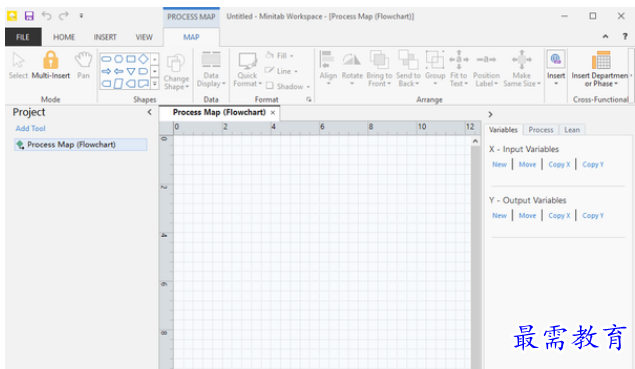Open the Format group dialog launcher
The width and height of the screenshot is (635, 369).
tap(309, 99)
